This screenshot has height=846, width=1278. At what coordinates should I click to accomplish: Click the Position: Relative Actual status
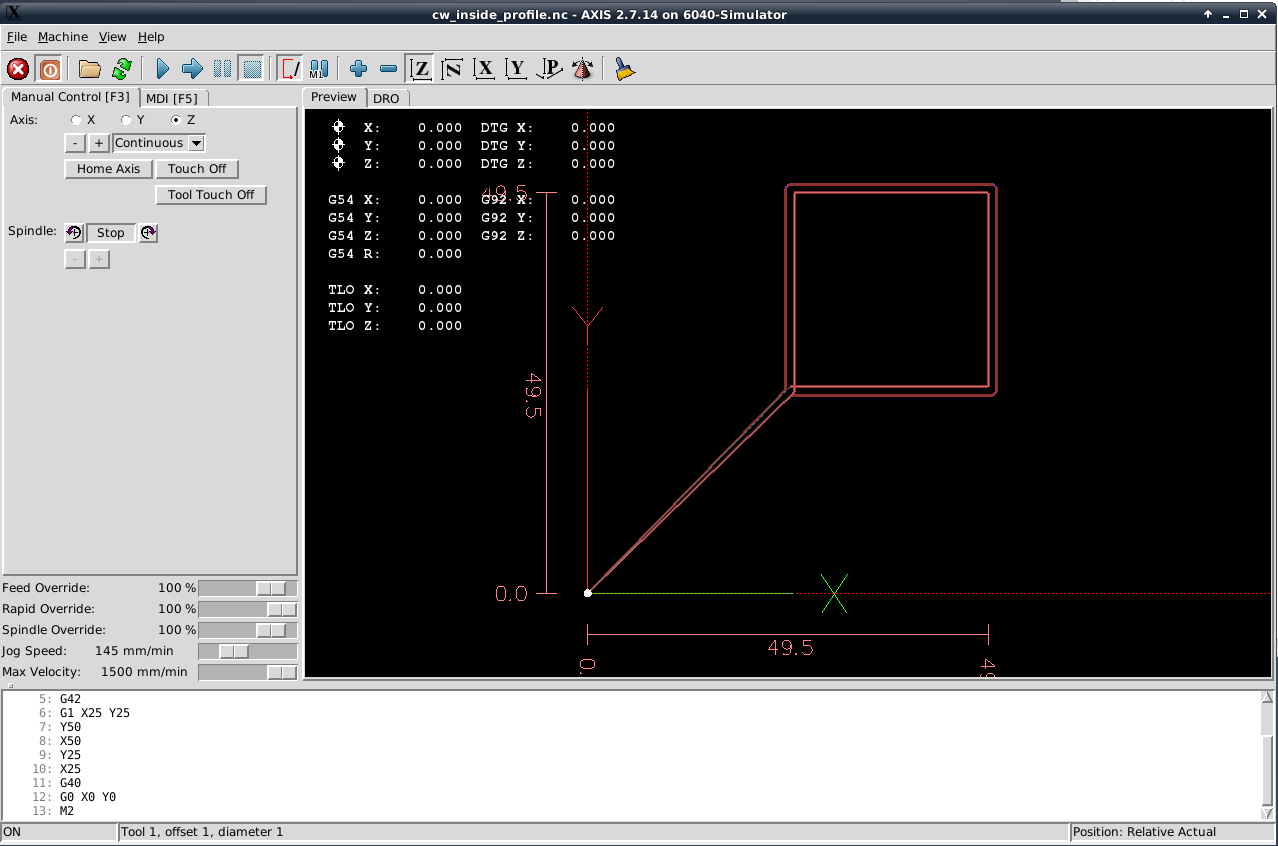(1172, 832)
